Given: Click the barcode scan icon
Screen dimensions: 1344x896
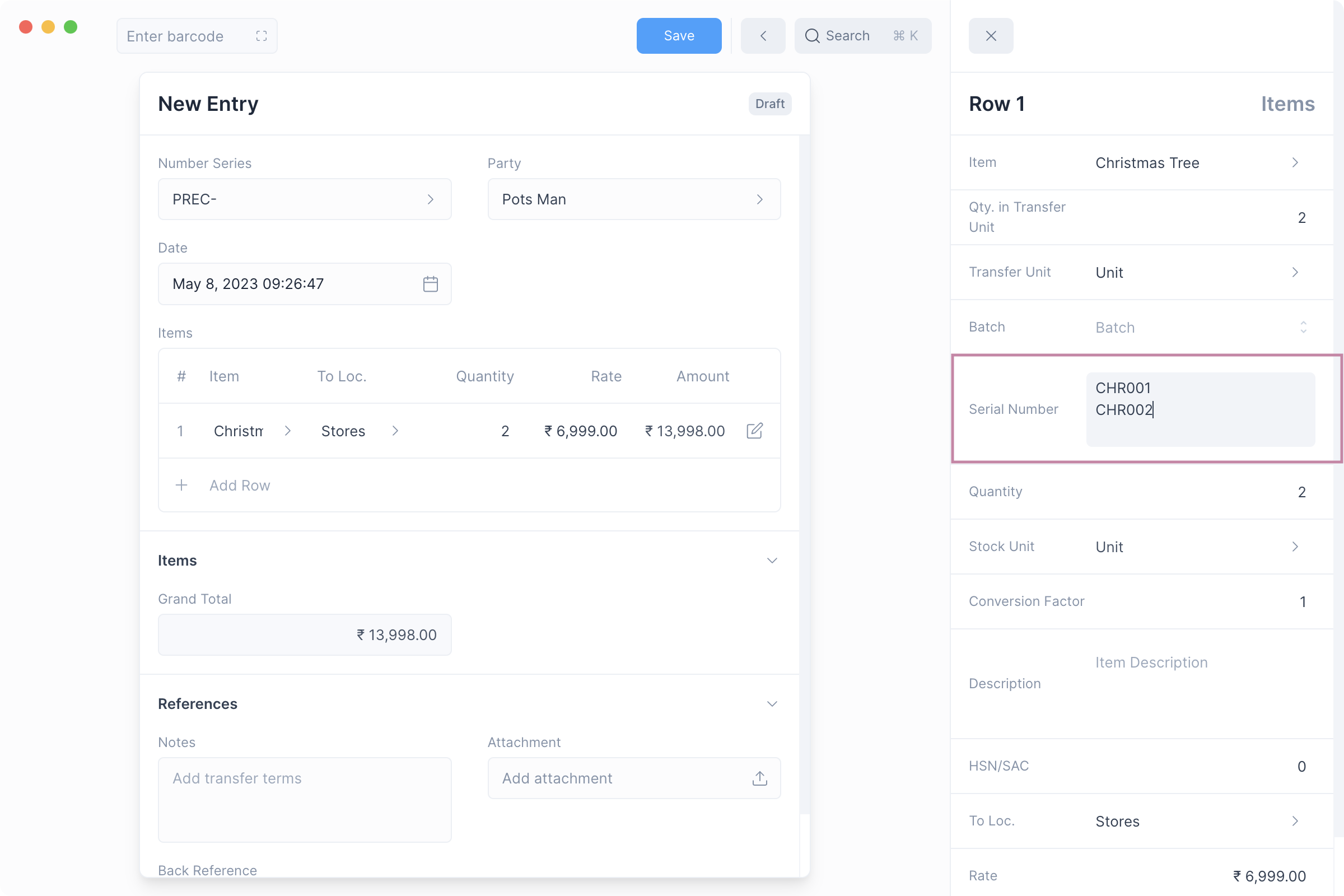Looking at the screenshot, I should pos(261,36).
